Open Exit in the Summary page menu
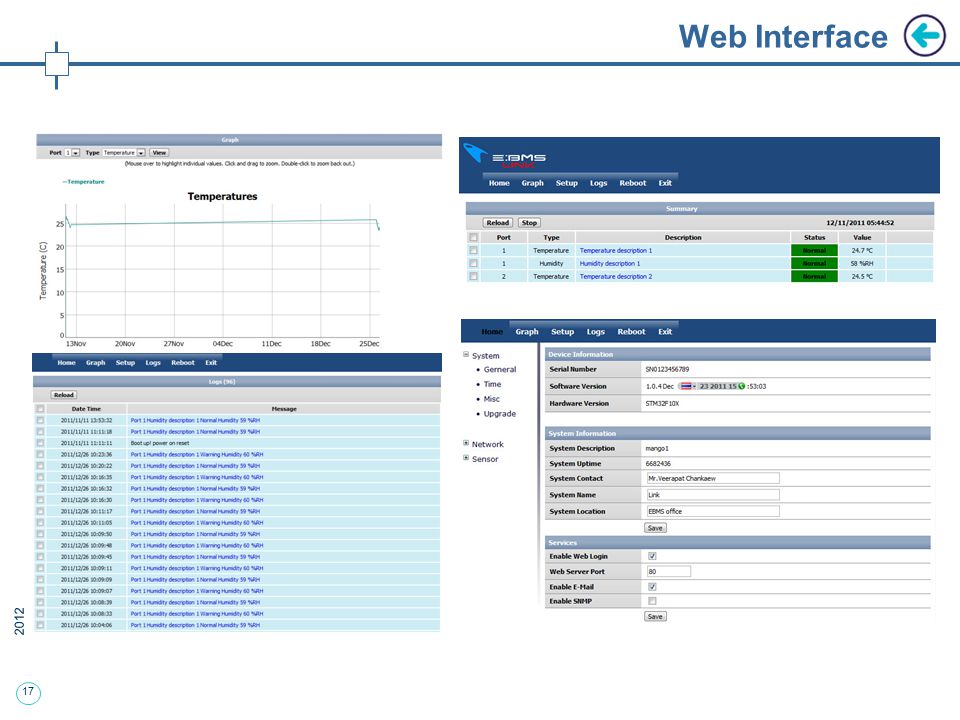This screenshot has width=960, height=720. 665,183
